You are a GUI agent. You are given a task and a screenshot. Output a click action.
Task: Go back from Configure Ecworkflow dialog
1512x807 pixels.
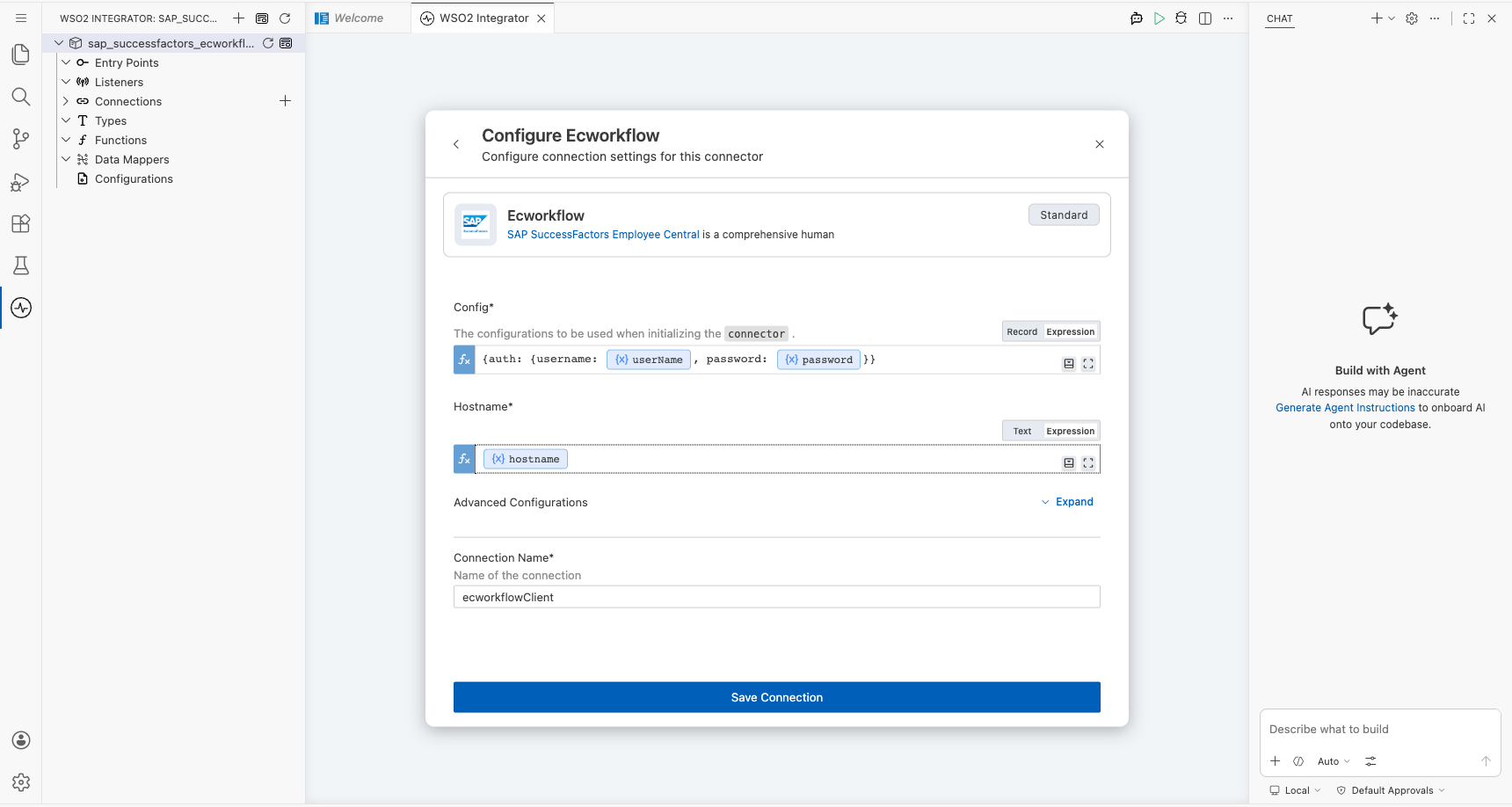coord(456,144)
